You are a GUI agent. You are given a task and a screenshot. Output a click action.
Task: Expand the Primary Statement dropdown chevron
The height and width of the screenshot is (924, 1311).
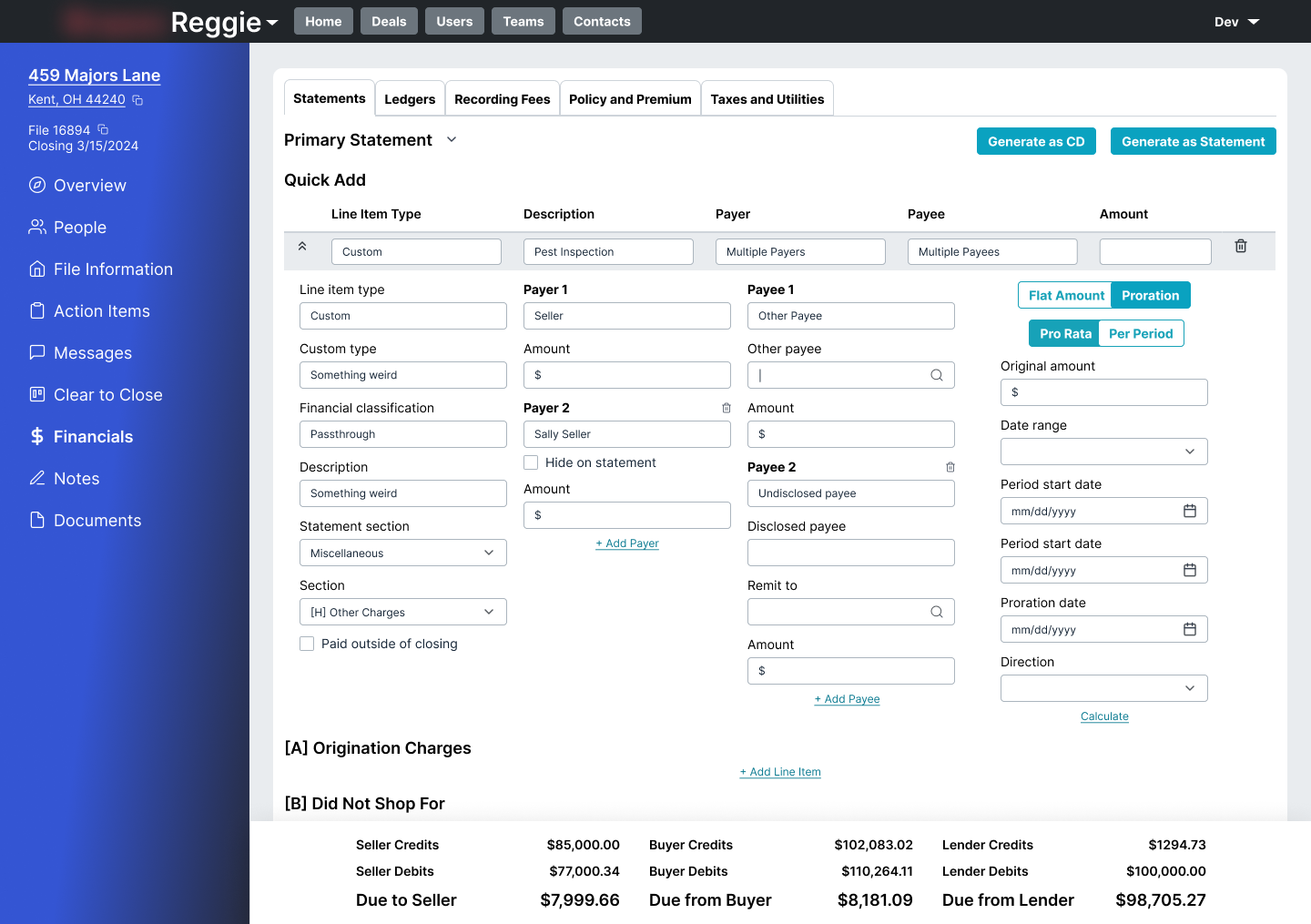pos(452,139)
